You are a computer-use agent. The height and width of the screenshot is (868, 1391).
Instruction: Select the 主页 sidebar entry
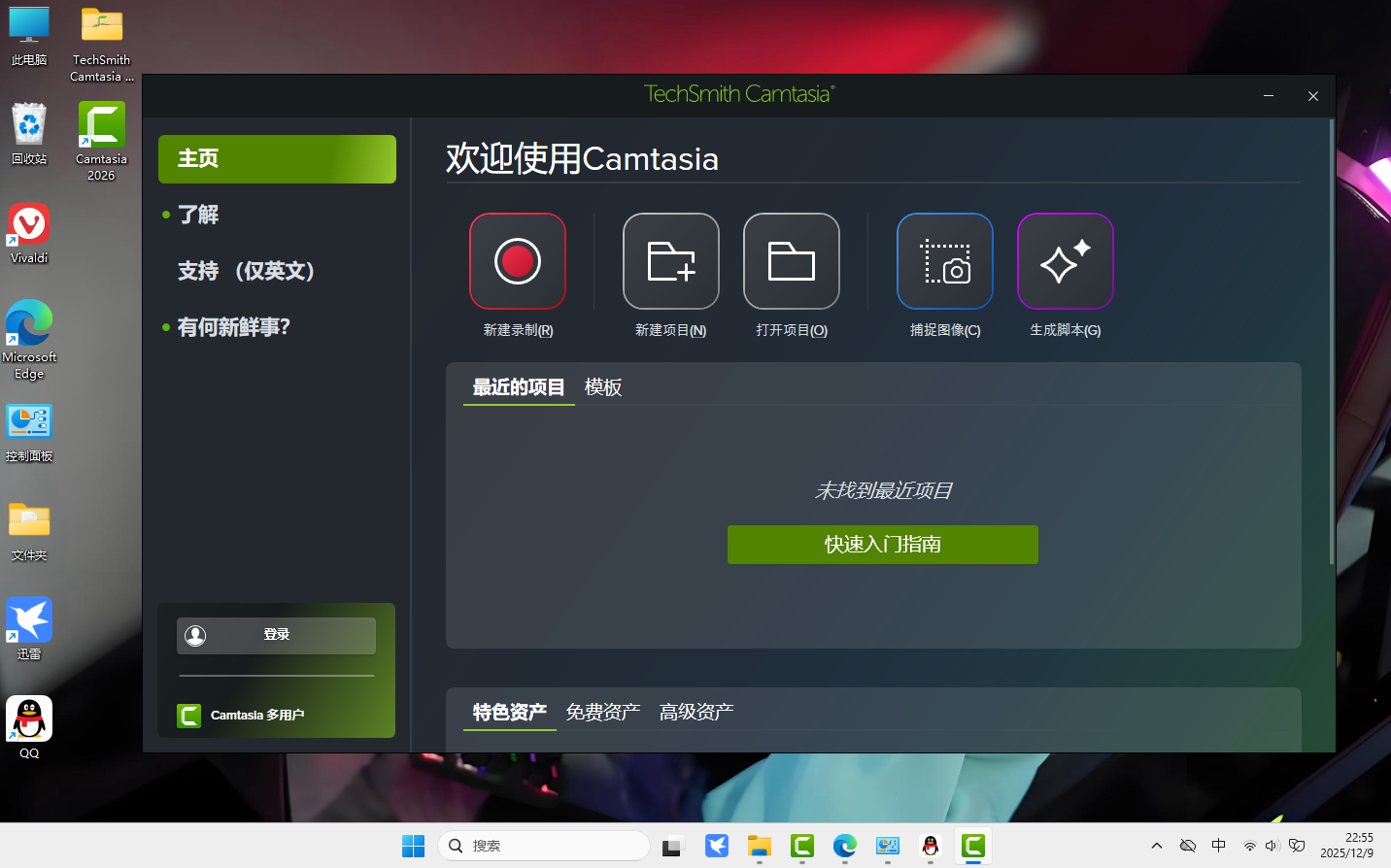[277, 159]
